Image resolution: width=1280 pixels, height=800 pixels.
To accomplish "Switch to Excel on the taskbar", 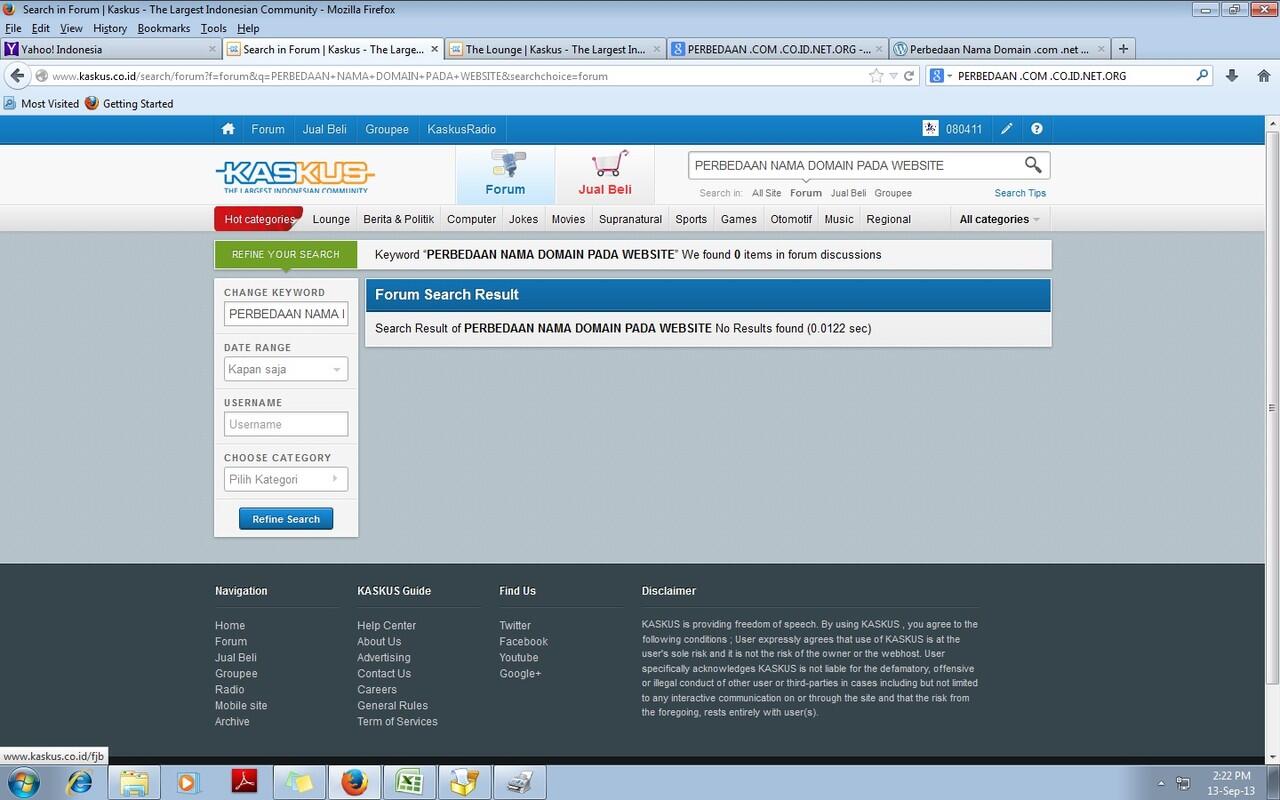I will point(409,782).
